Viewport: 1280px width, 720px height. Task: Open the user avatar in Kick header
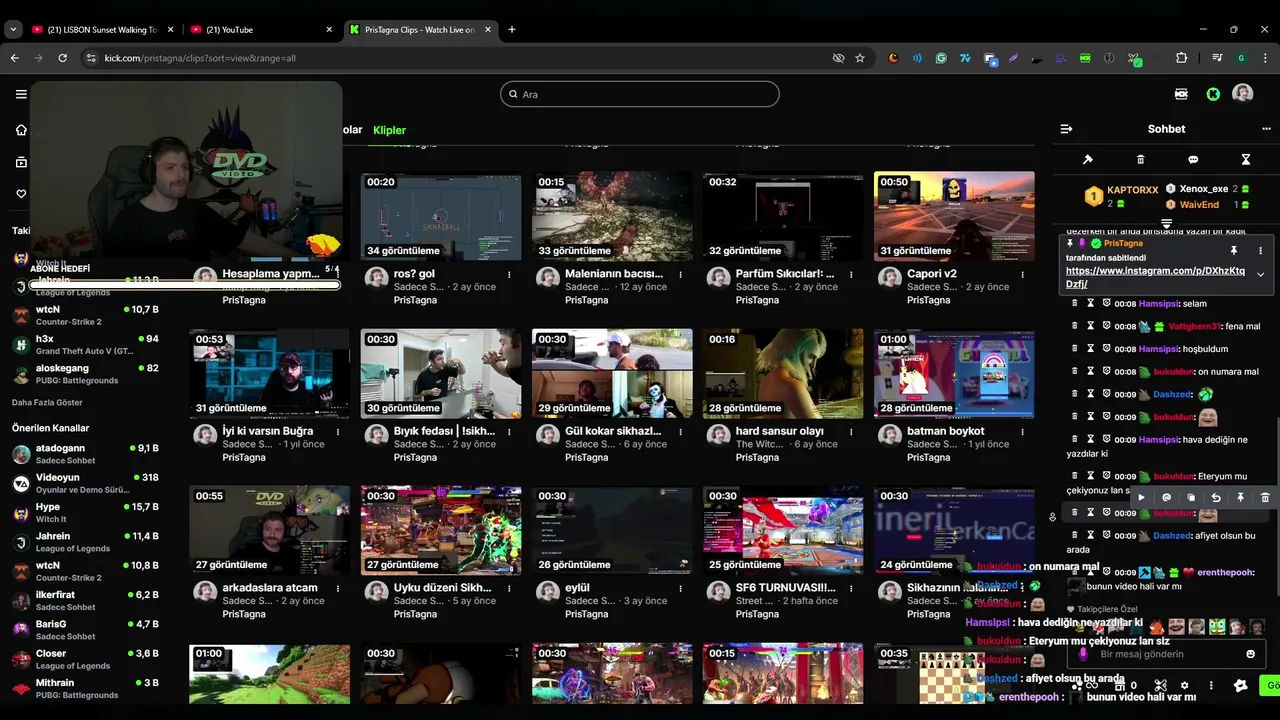[1242, 93]
